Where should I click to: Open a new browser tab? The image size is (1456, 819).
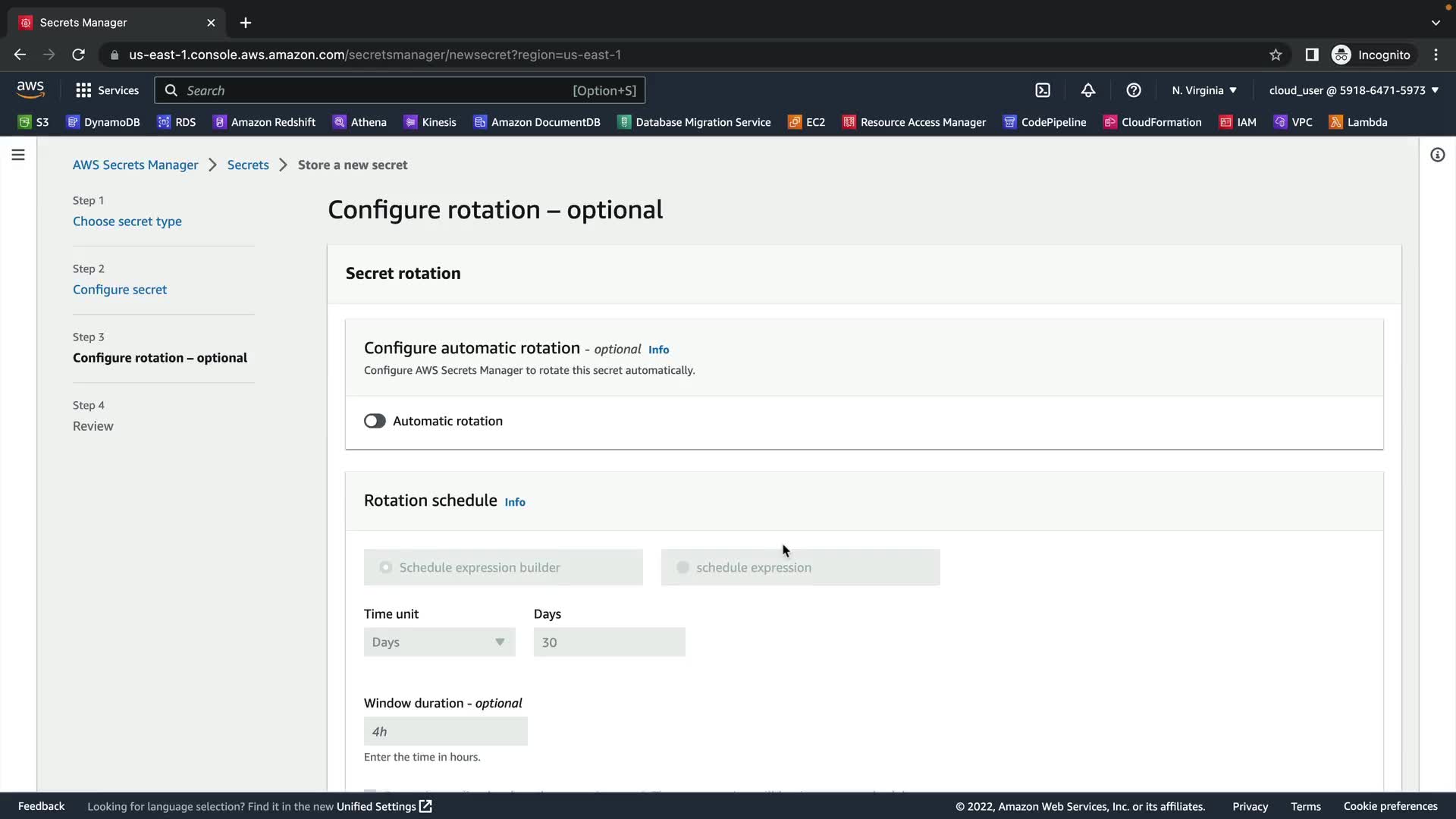(x=246, y=23)
